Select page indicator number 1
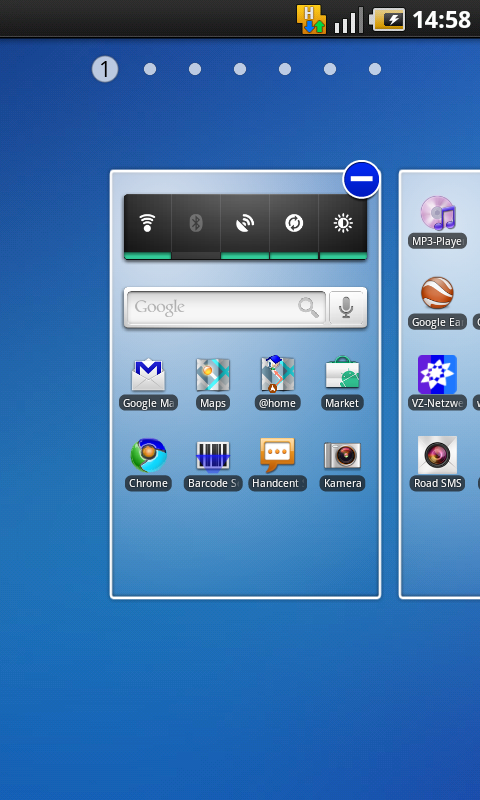The width and height of the screenshot is (480, 800). point(105,69)
